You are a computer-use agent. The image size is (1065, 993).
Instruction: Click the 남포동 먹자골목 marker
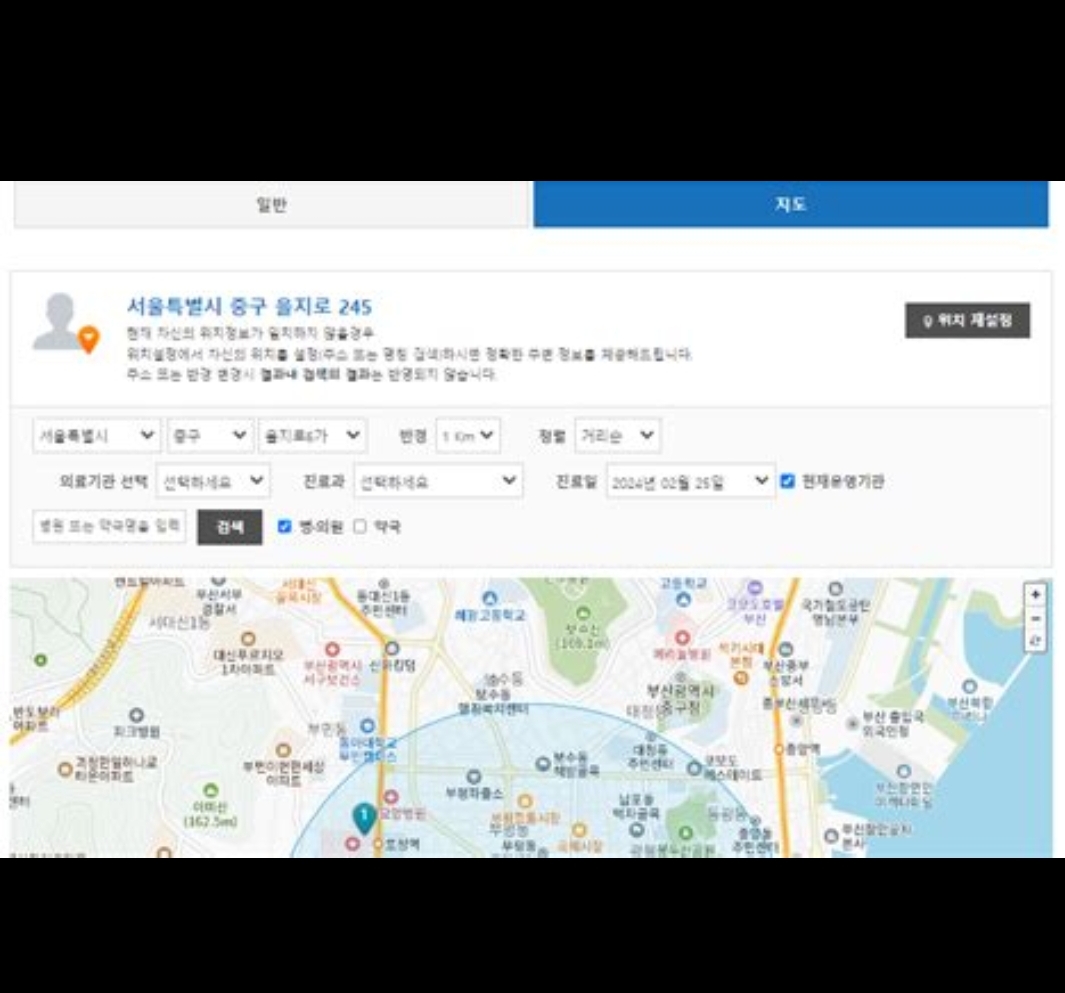pos(636,829)
